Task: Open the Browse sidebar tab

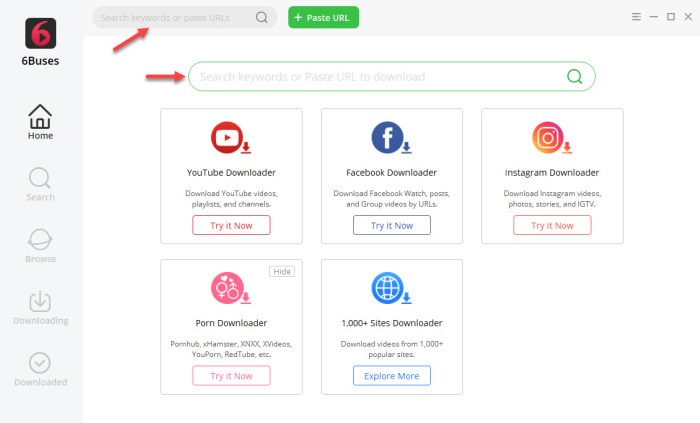Action: (x=40, y=246)
